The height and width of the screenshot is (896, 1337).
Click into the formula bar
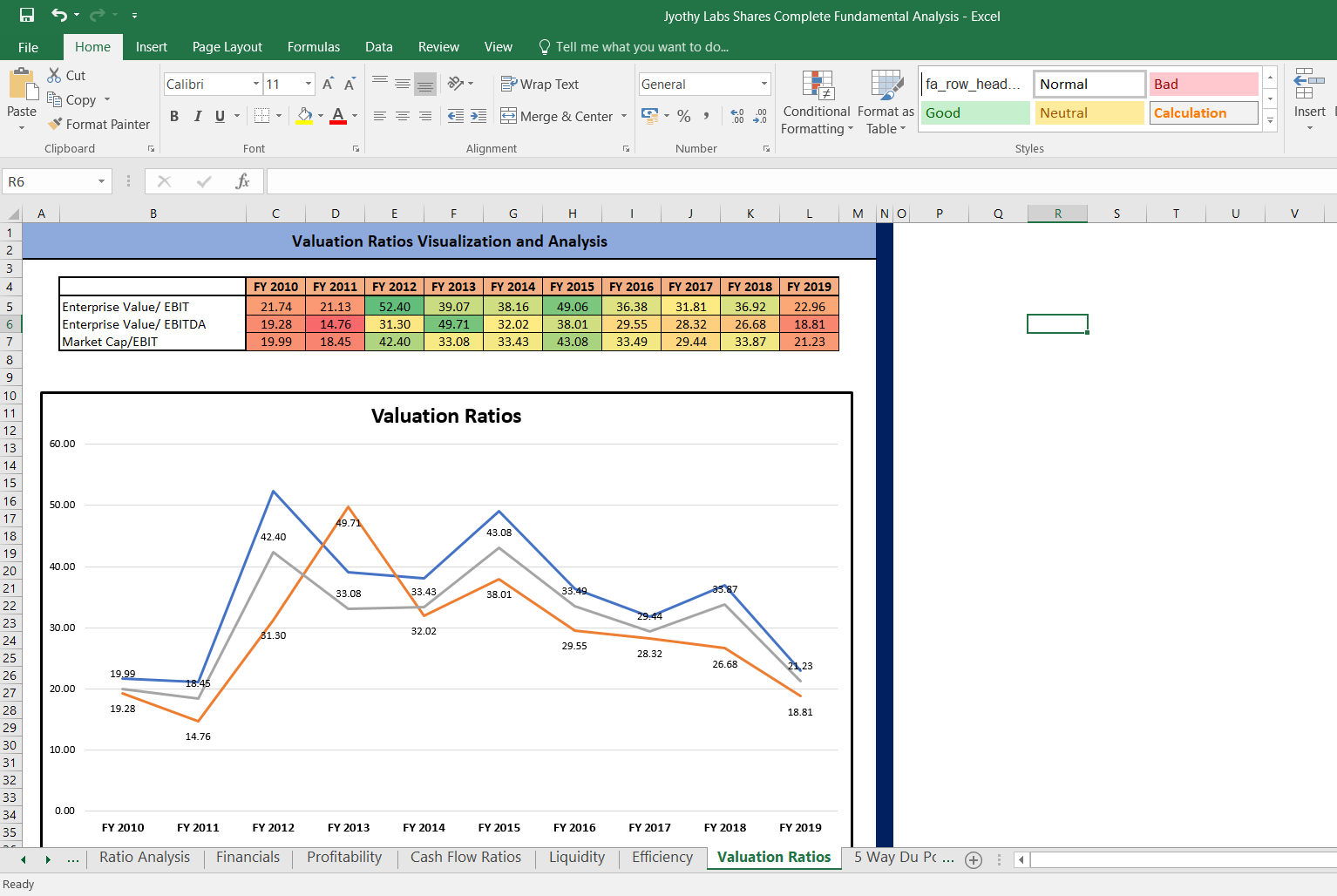(x=800, y=181)
